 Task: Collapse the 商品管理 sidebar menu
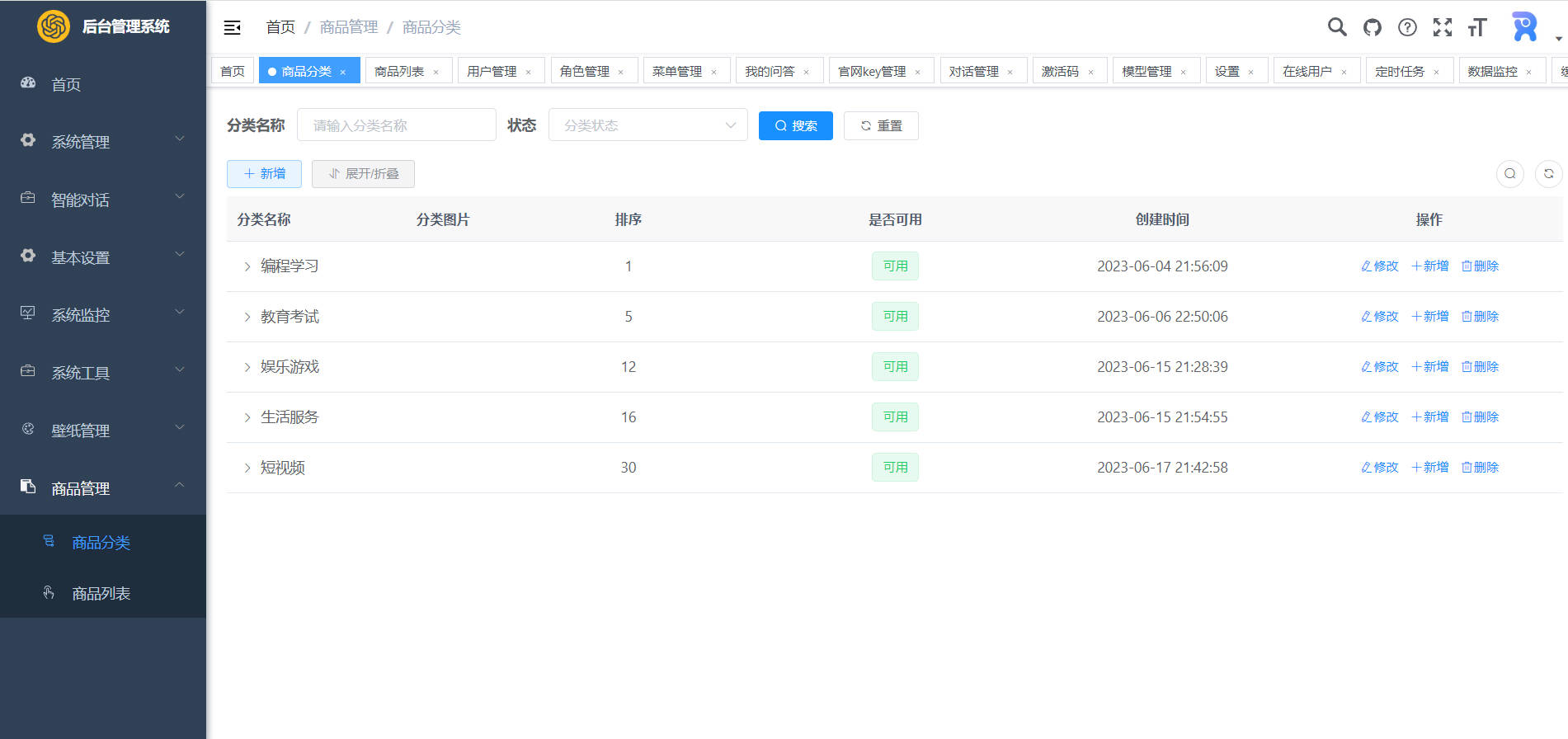(x=103, y=488)
